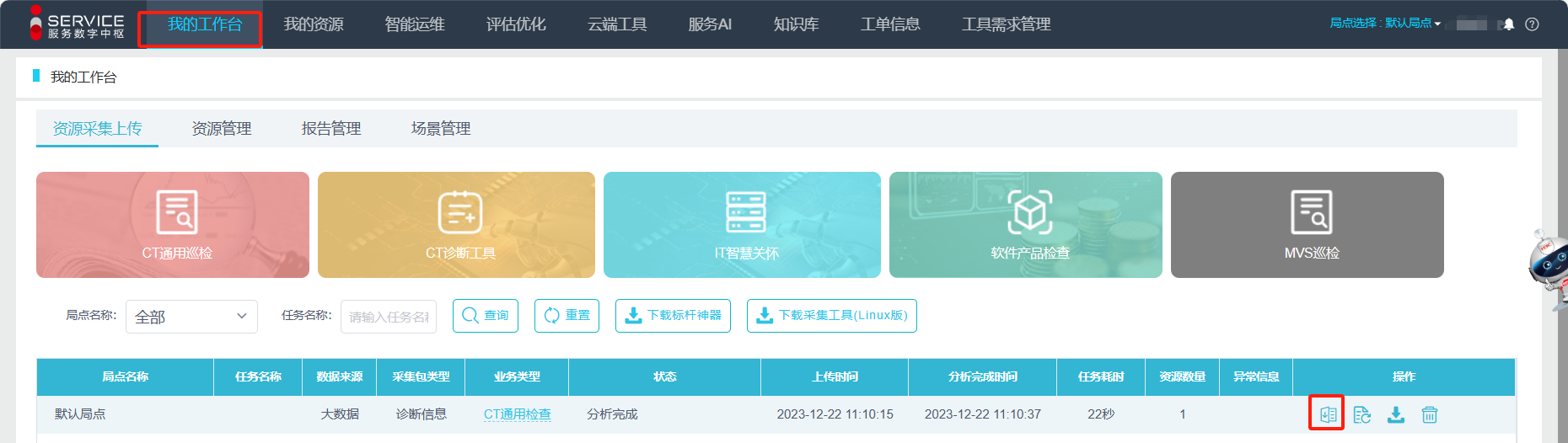Switch to the 资源采集上传 tab
This screenshot has width=1568, height=443.
click(97, 128)
